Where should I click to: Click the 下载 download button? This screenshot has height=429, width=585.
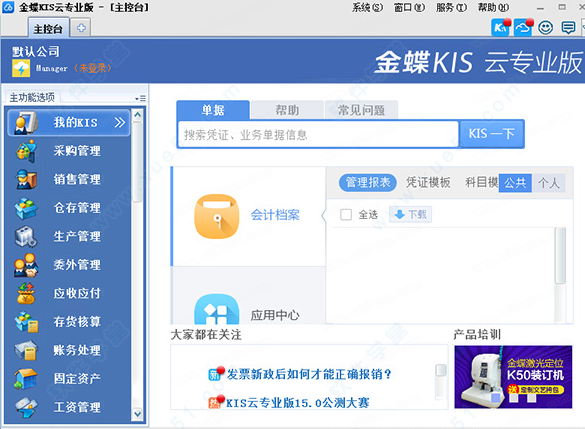410,214
